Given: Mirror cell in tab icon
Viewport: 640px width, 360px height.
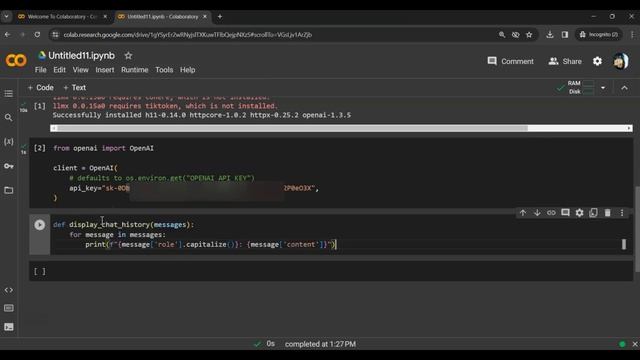Looking at the screenshot, I should (593, 213).
